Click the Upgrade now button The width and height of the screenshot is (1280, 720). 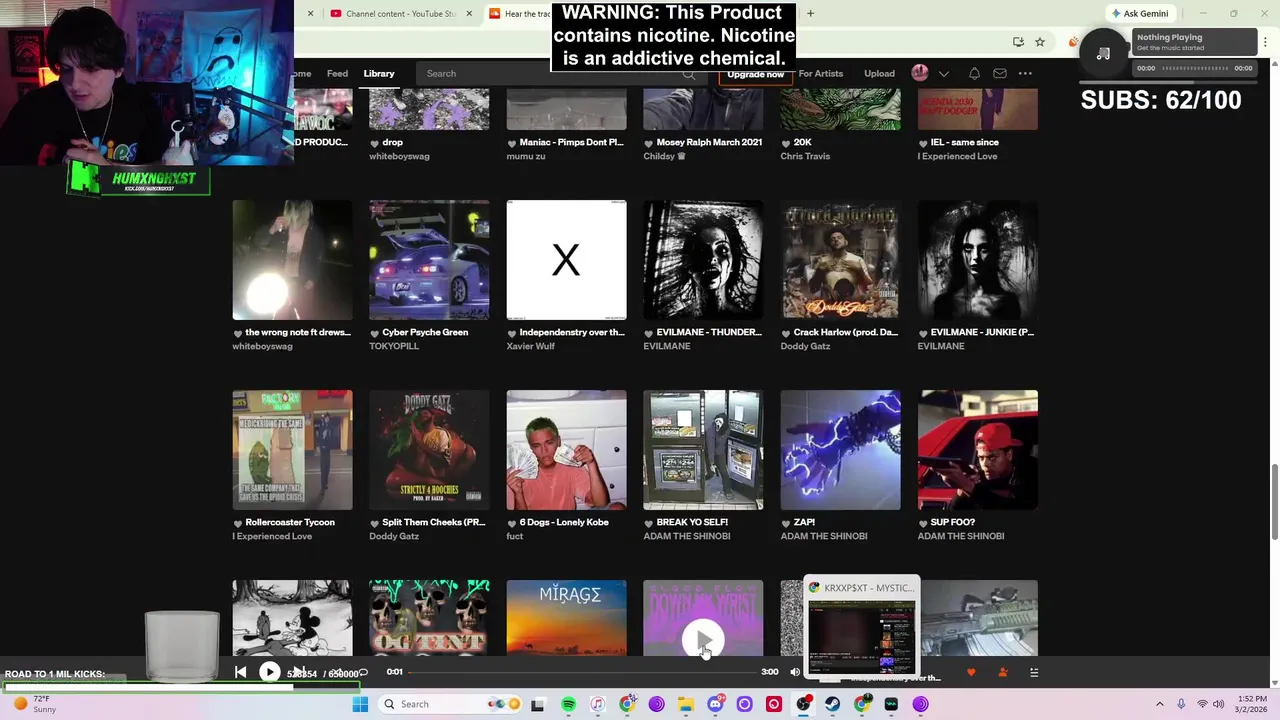click(755, 75)
